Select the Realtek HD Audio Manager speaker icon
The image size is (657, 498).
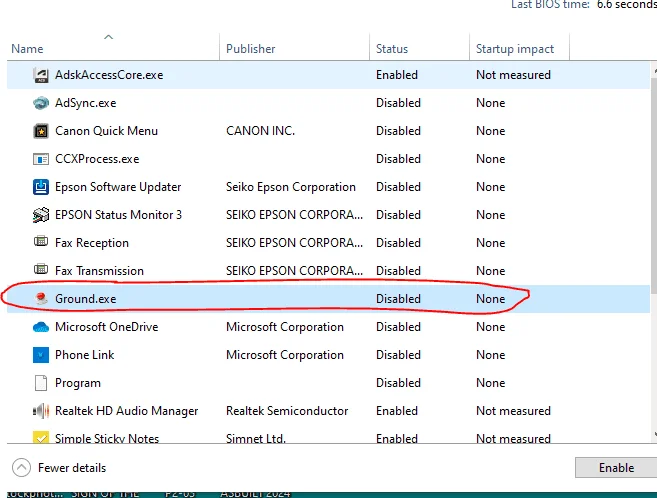tap(41, 411)
